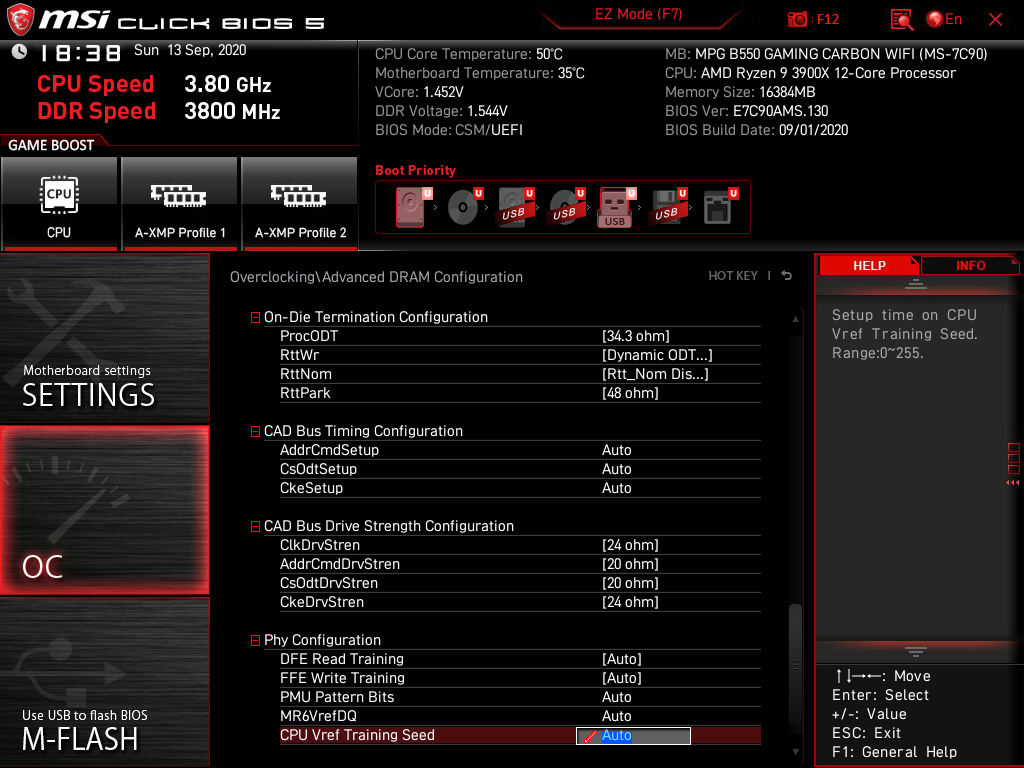This screenshot has width=1024, height=768.
Task: Select the MR6VrefDQ Auto value
Action: click(x=616, y=716)
